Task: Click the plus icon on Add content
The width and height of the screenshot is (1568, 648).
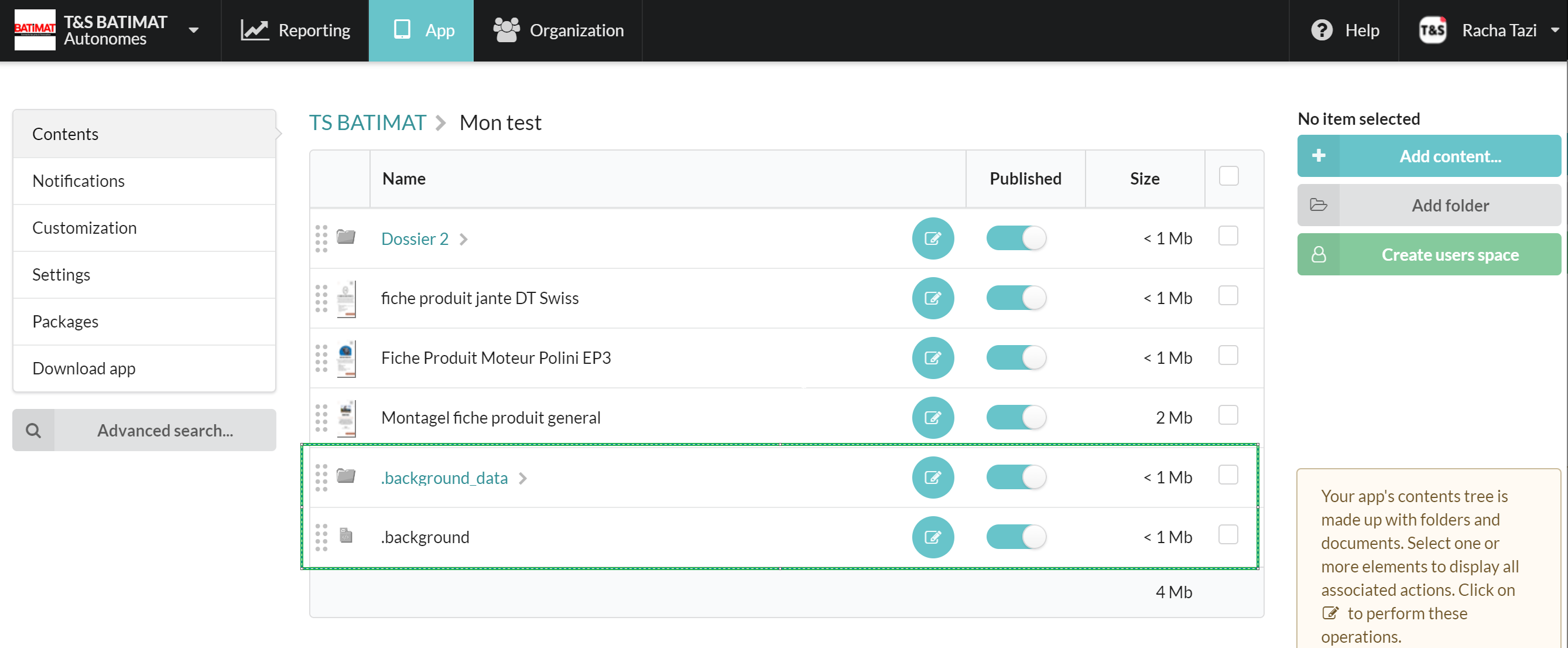Action: click(x=1319, y=156)
